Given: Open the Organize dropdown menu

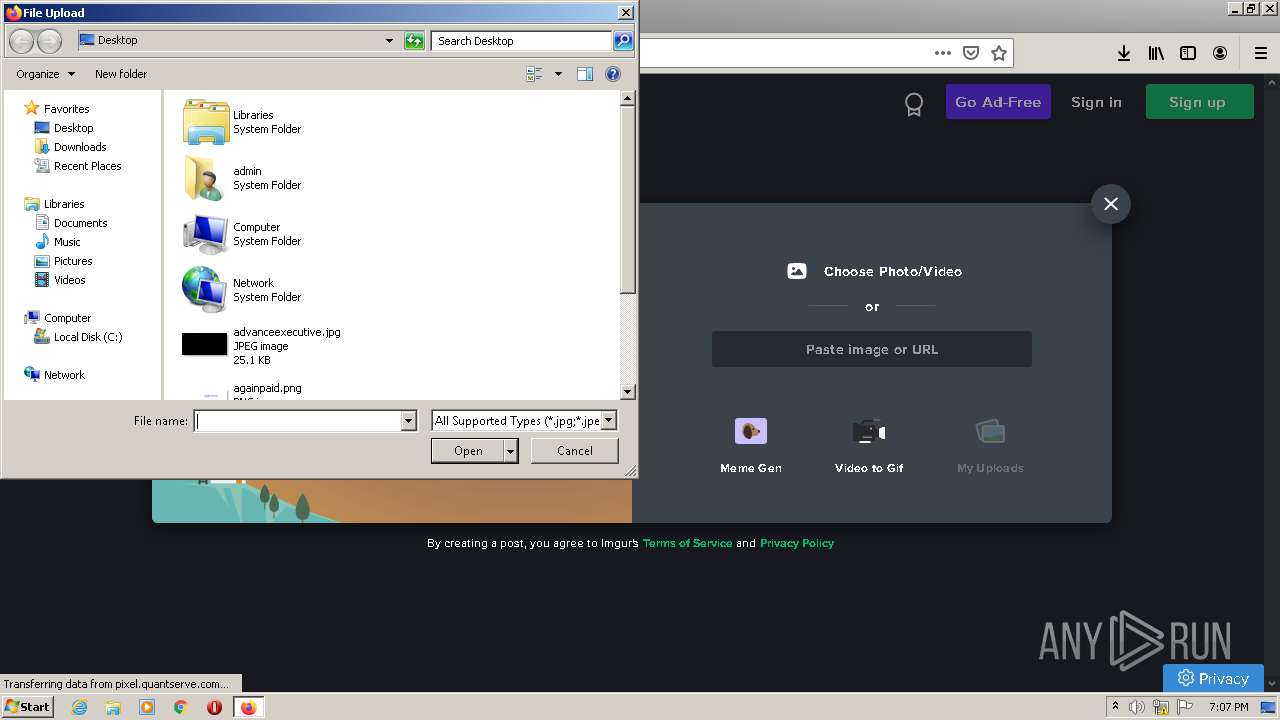Looking at the screenshot, I should [x=45, y=74].
